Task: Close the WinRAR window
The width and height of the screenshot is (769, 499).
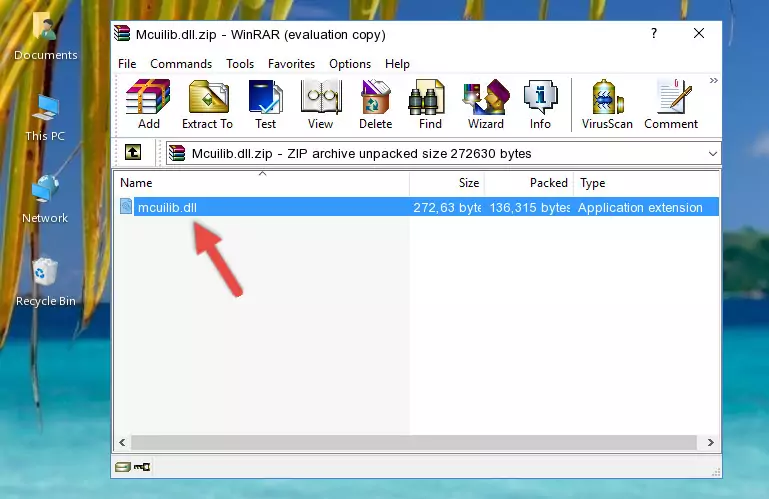Action: [699, 33]
